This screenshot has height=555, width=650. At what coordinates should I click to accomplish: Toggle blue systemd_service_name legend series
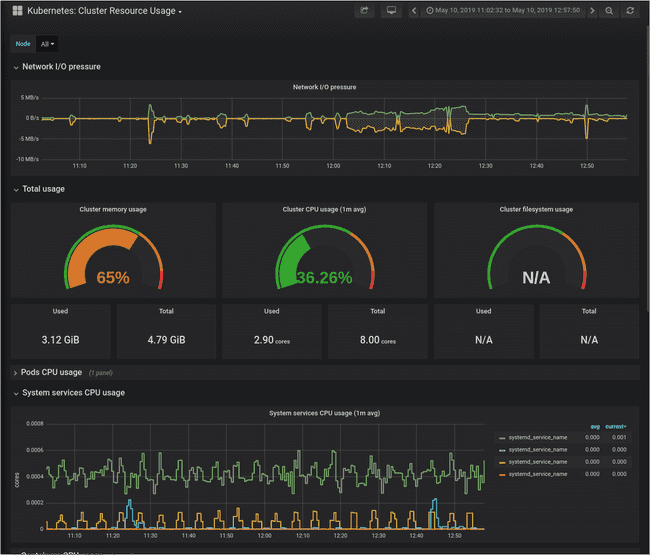click(538, 450)
